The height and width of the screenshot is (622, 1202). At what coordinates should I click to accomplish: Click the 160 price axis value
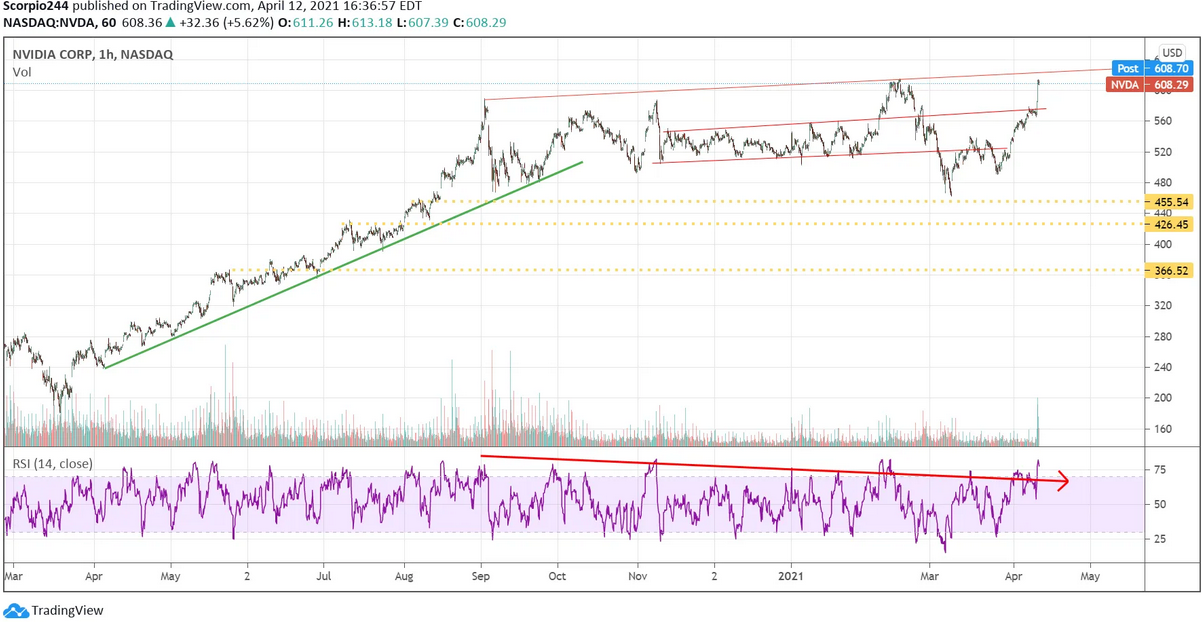1163,429
